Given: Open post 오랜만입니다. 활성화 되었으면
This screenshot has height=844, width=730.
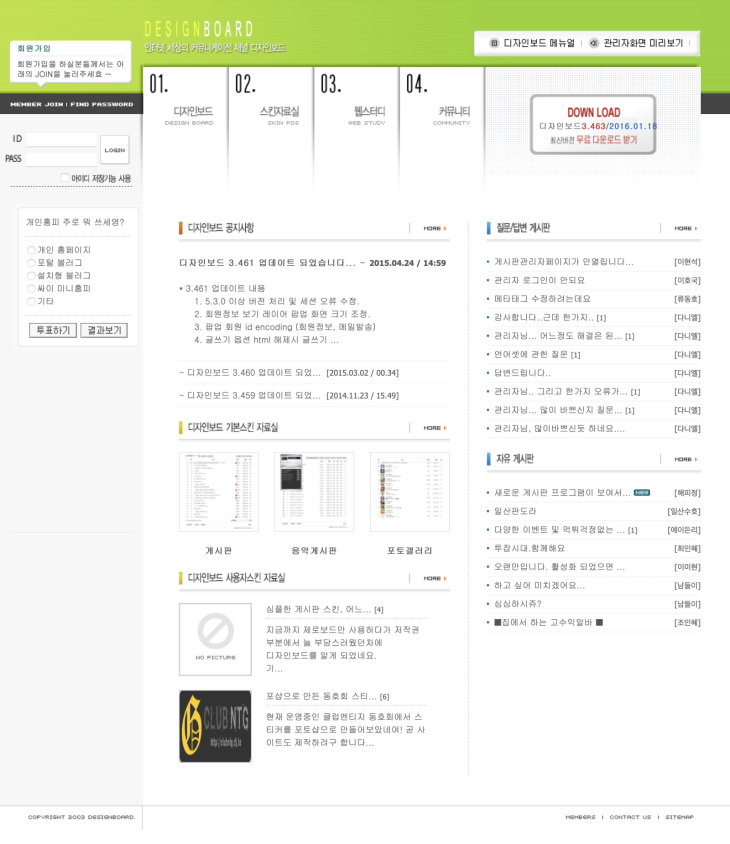Looking at the screenshot, I should [x=559, y=567].
